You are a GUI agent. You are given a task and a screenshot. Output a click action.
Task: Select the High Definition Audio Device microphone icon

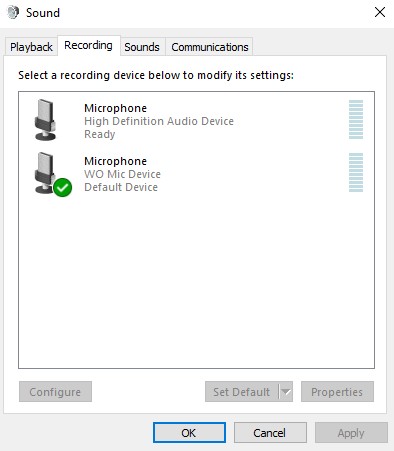point(45,120)
